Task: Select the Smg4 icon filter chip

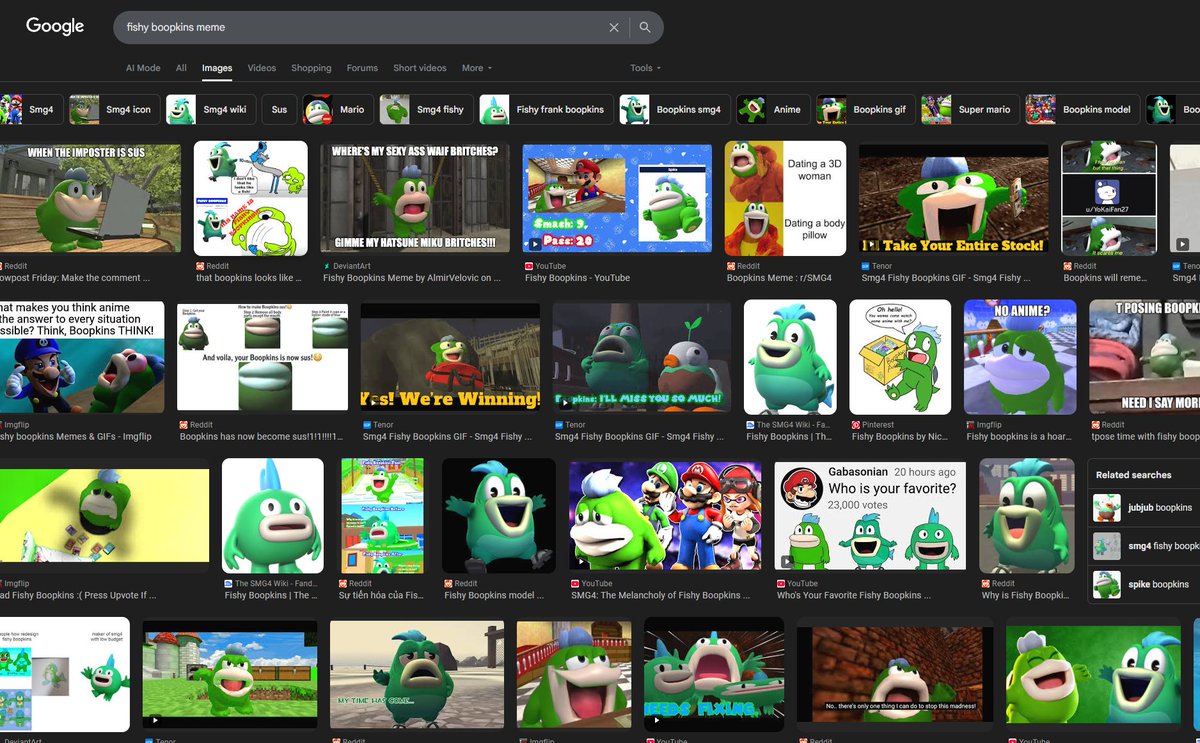Action: [114, 109]
